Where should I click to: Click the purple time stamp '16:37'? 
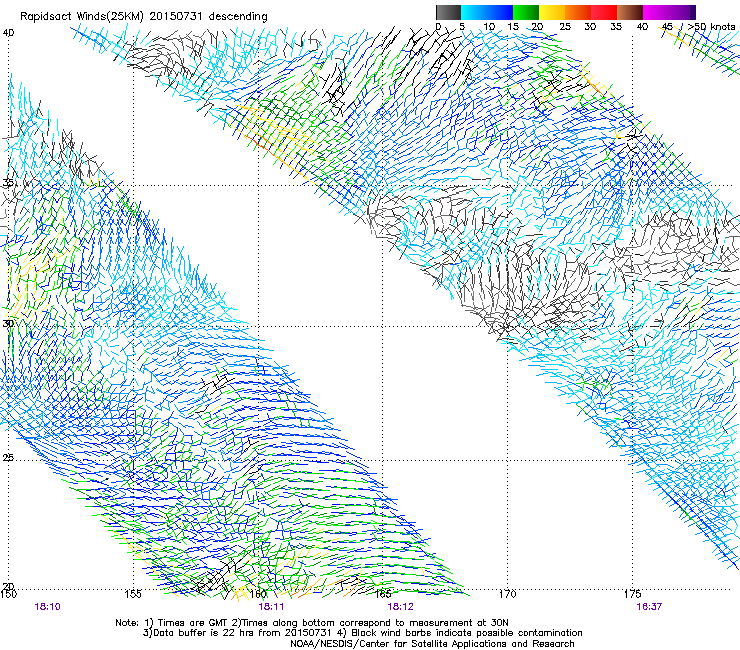coord(649,607)
